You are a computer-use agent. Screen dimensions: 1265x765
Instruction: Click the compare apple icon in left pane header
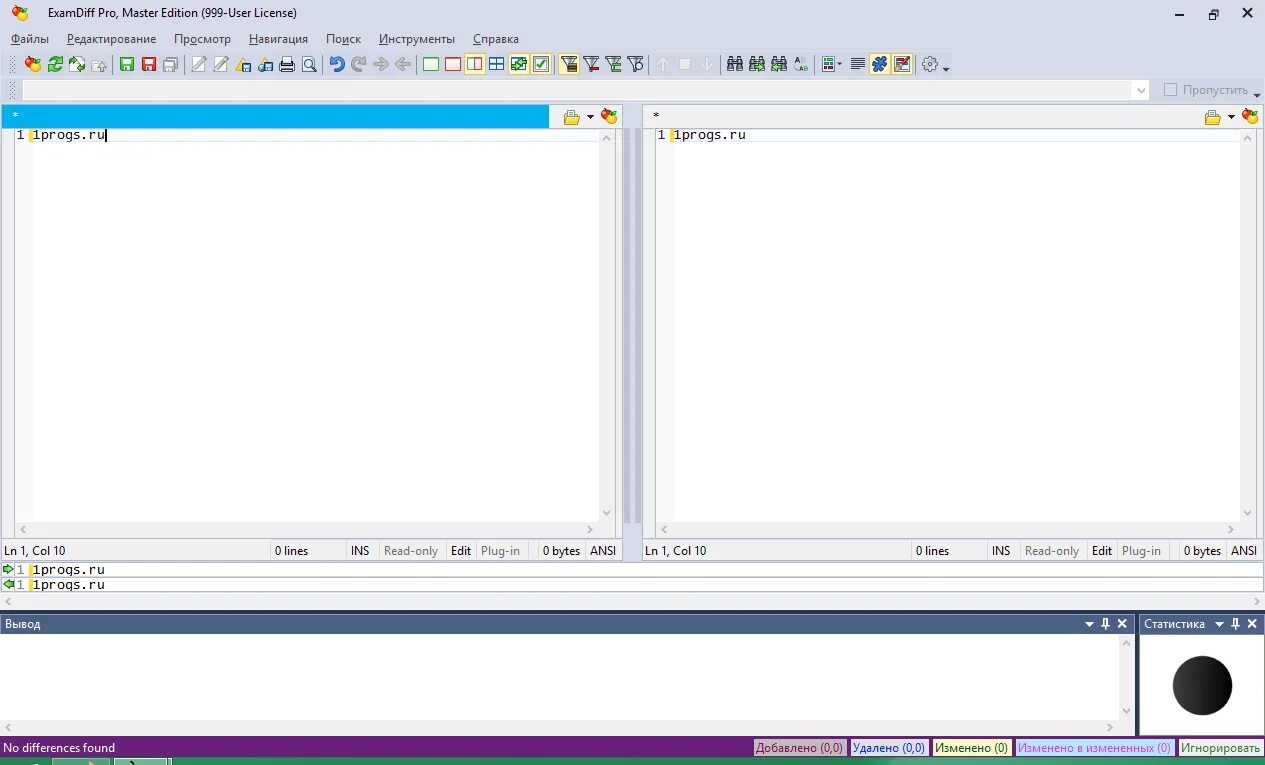point(609,117)
